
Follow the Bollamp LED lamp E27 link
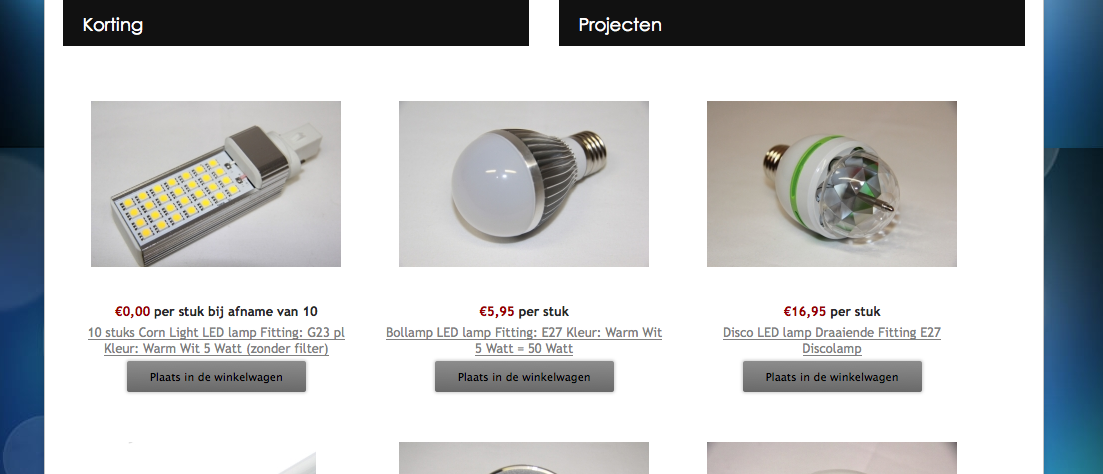click(524, 340)
